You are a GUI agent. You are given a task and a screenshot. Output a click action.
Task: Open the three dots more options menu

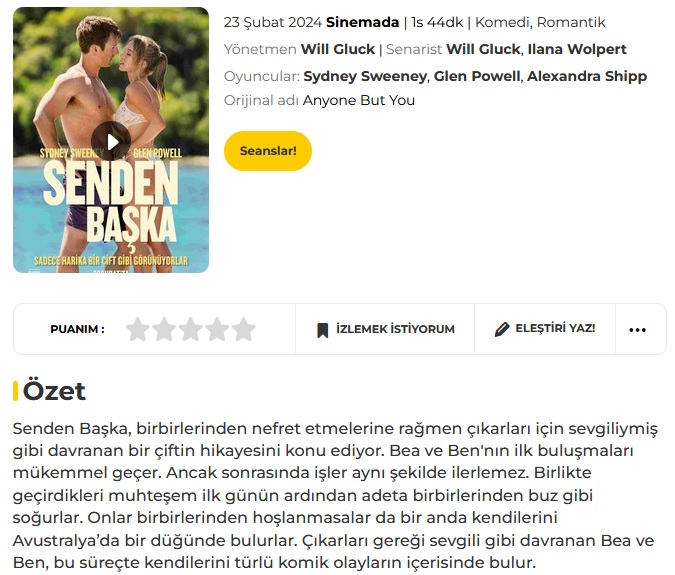click(638, 330)
